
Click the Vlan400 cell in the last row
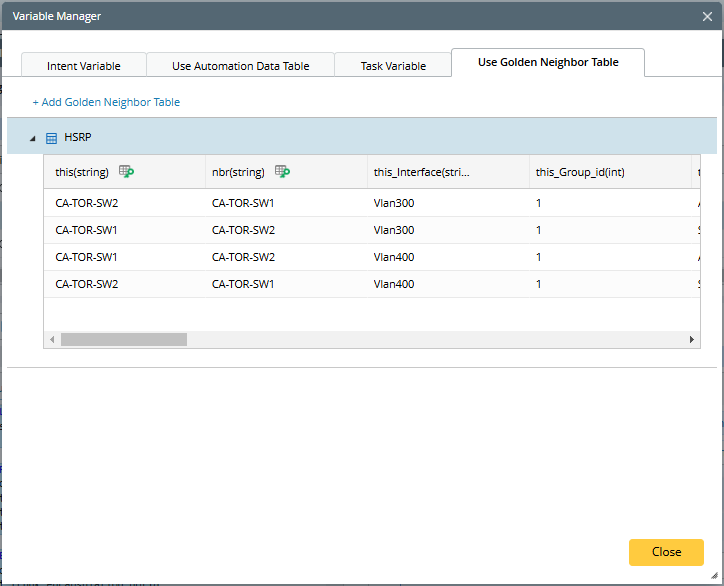tap(394, 284)
